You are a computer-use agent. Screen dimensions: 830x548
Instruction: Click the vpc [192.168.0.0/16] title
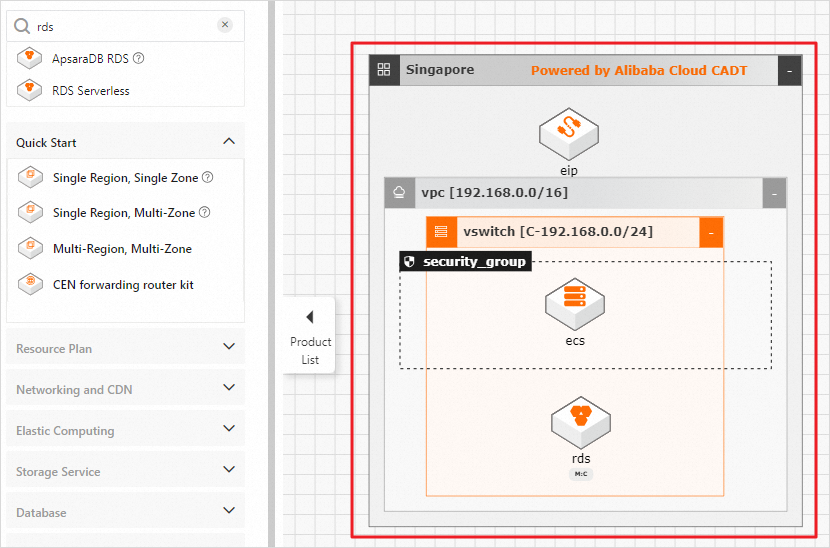[x=494, y=192]
